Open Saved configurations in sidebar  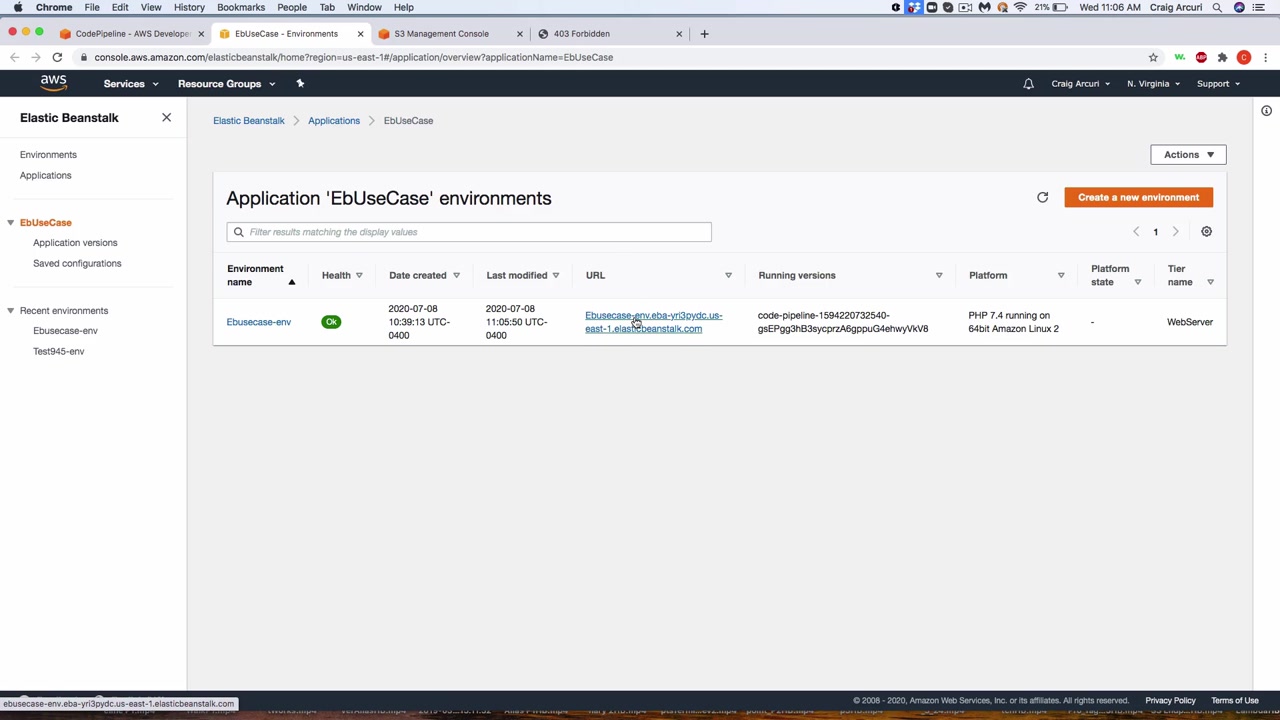[77, 264]
